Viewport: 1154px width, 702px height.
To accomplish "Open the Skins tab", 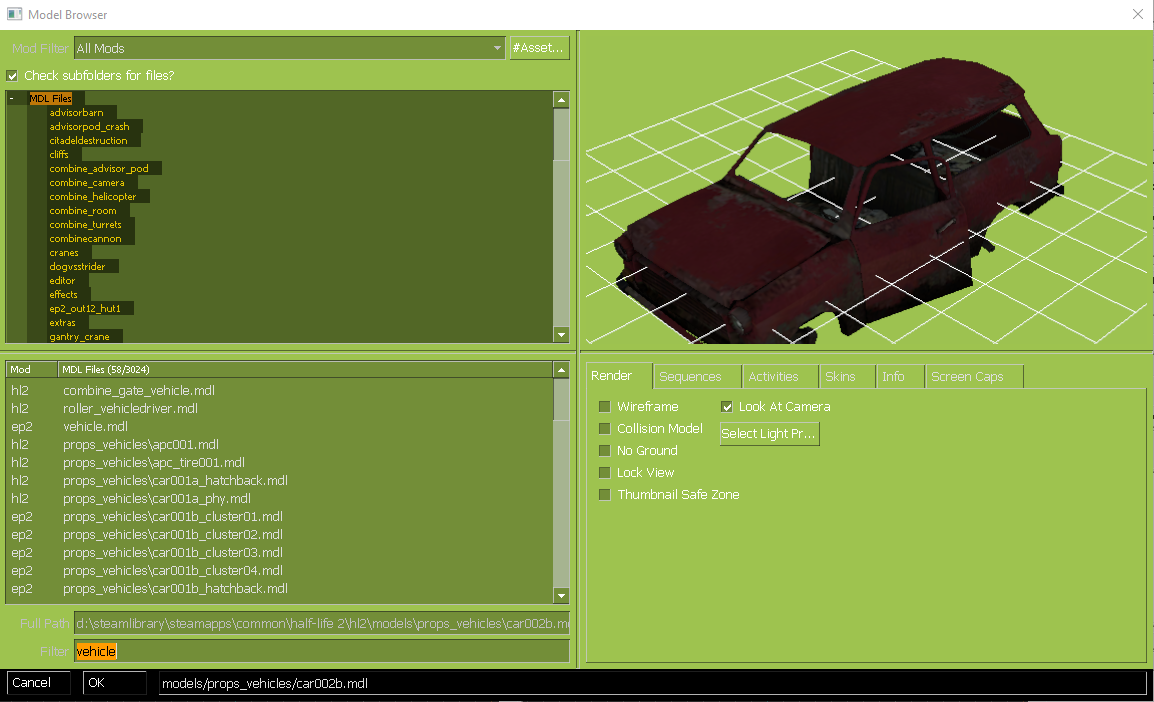I will coord(840,377).
